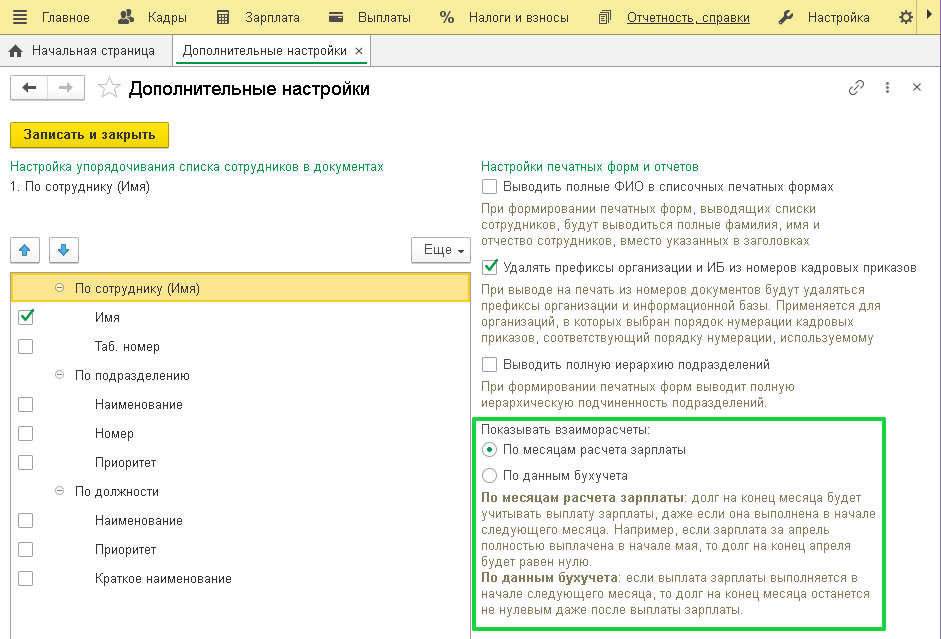Click the '1. По сотруднику (Имя)' summary text

point(80,187)
